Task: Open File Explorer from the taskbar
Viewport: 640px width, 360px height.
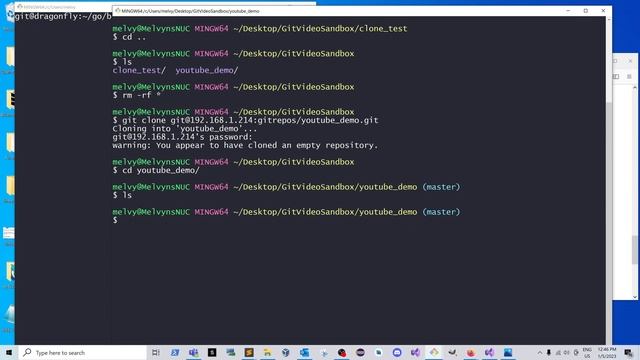Action: (267, 353)
